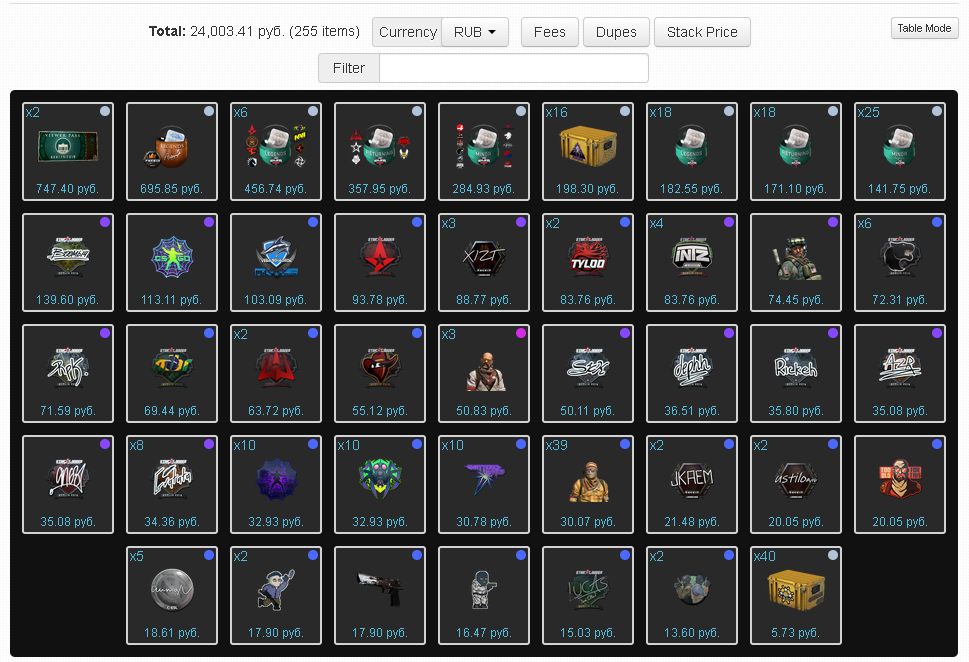The width and height of the screenshot is (969, 662).
Task: Select the INTZ sticker priced 83.76 руб.
Action: (x=692, y=262)
